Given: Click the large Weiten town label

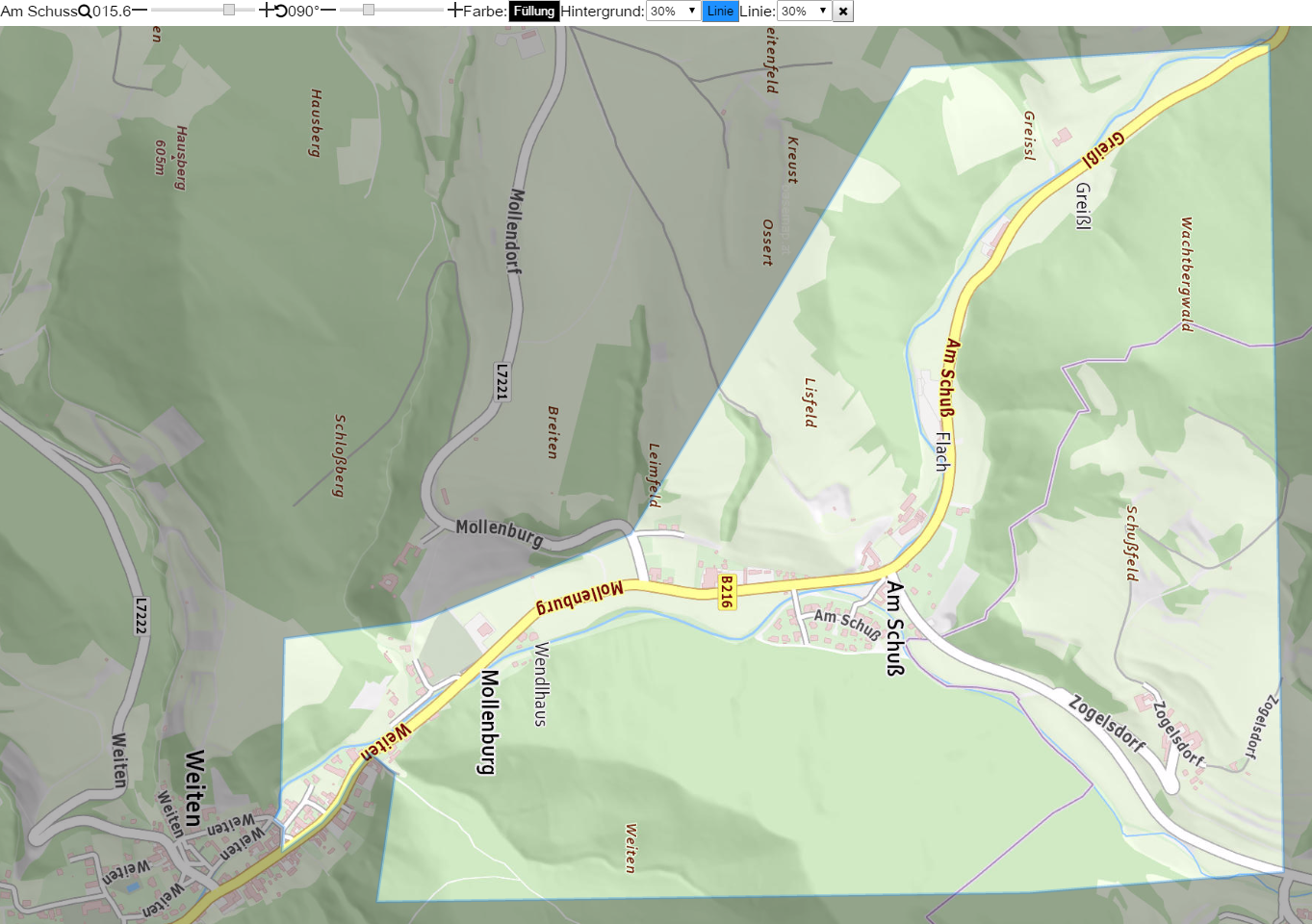Looking at the screenshot, I should pos(194,788).
